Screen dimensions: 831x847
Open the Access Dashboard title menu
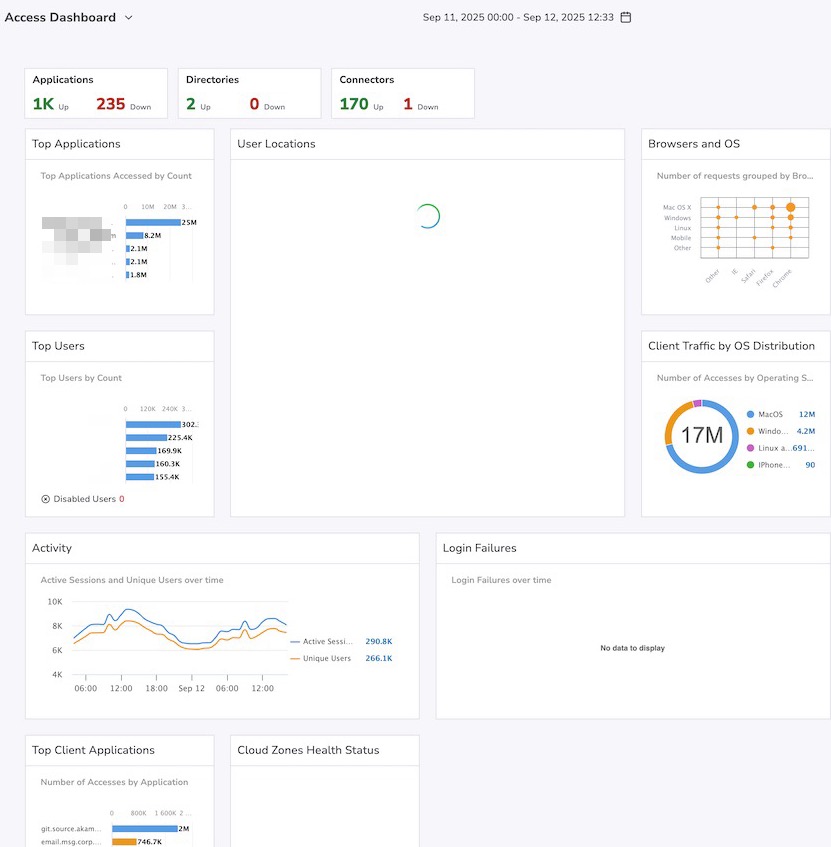(x=60, y=18)
